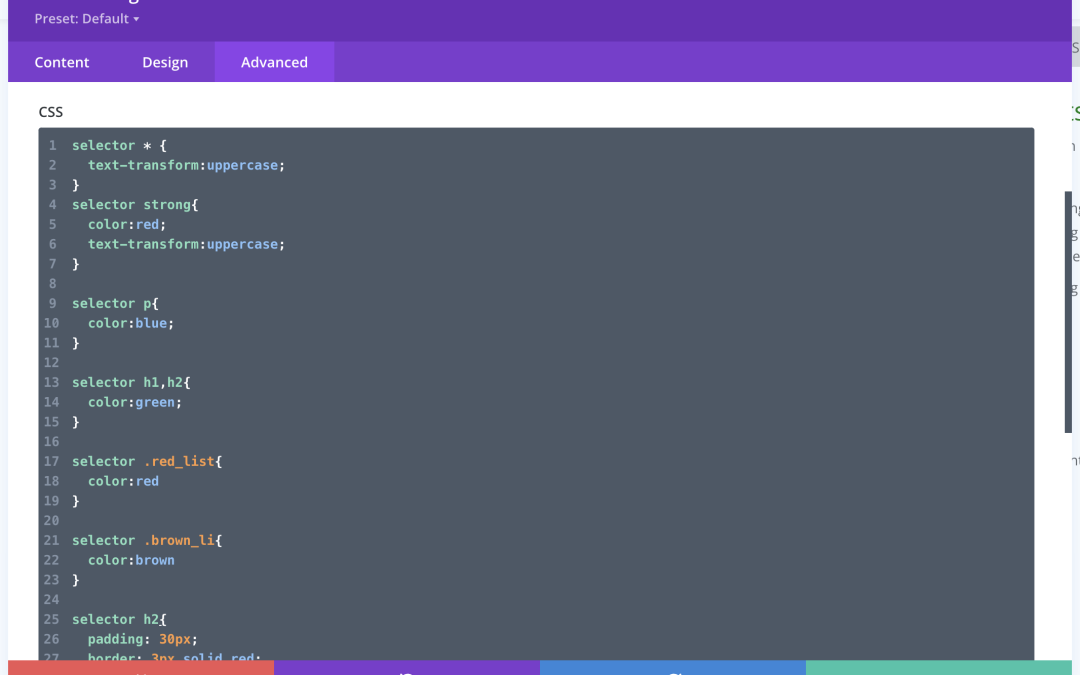
Task: Open the Preset: Default dropdown
Action: (x=87, y=19)
